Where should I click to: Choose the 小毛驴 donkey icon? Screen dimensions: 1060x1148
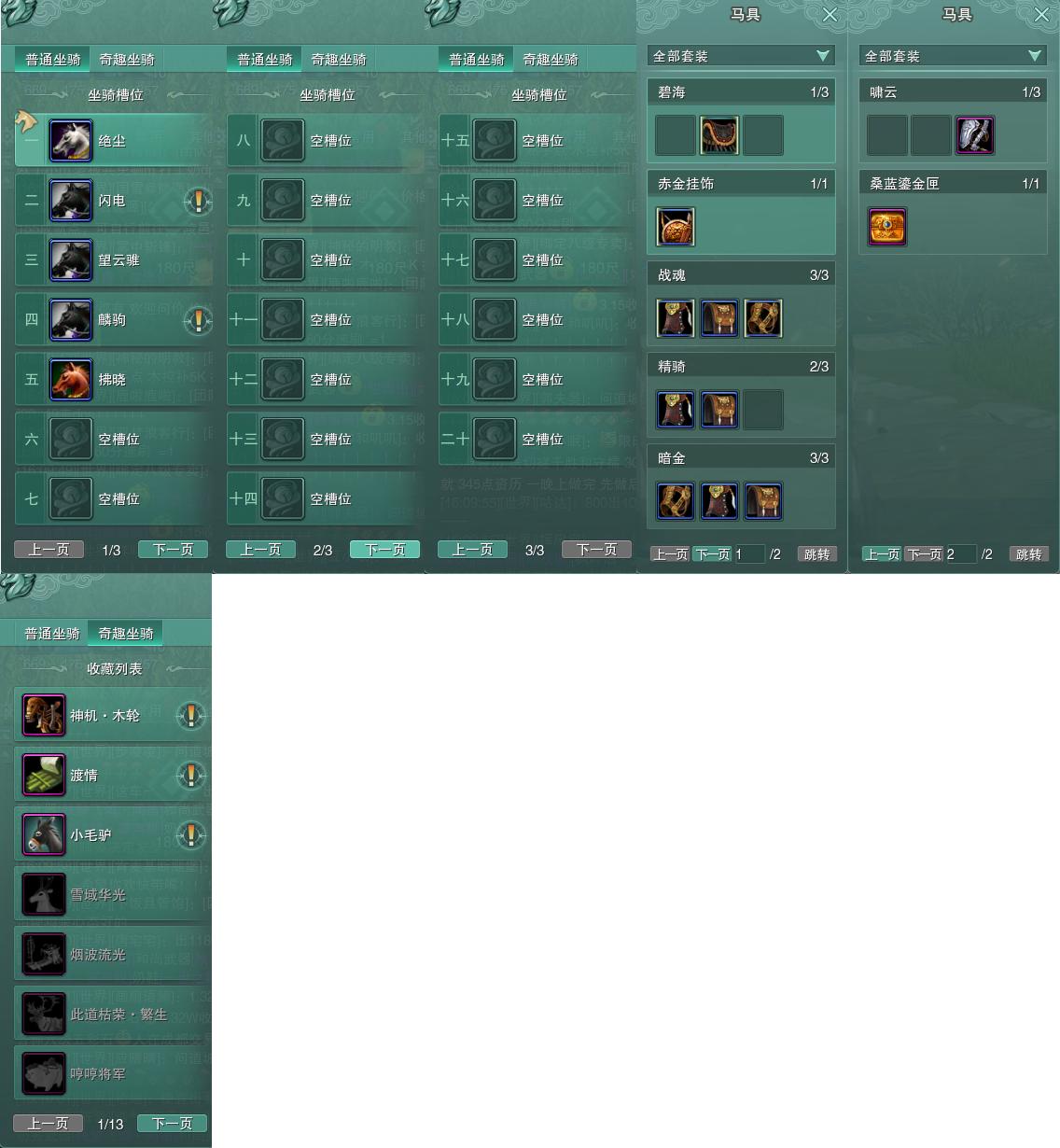coord(44,835)
